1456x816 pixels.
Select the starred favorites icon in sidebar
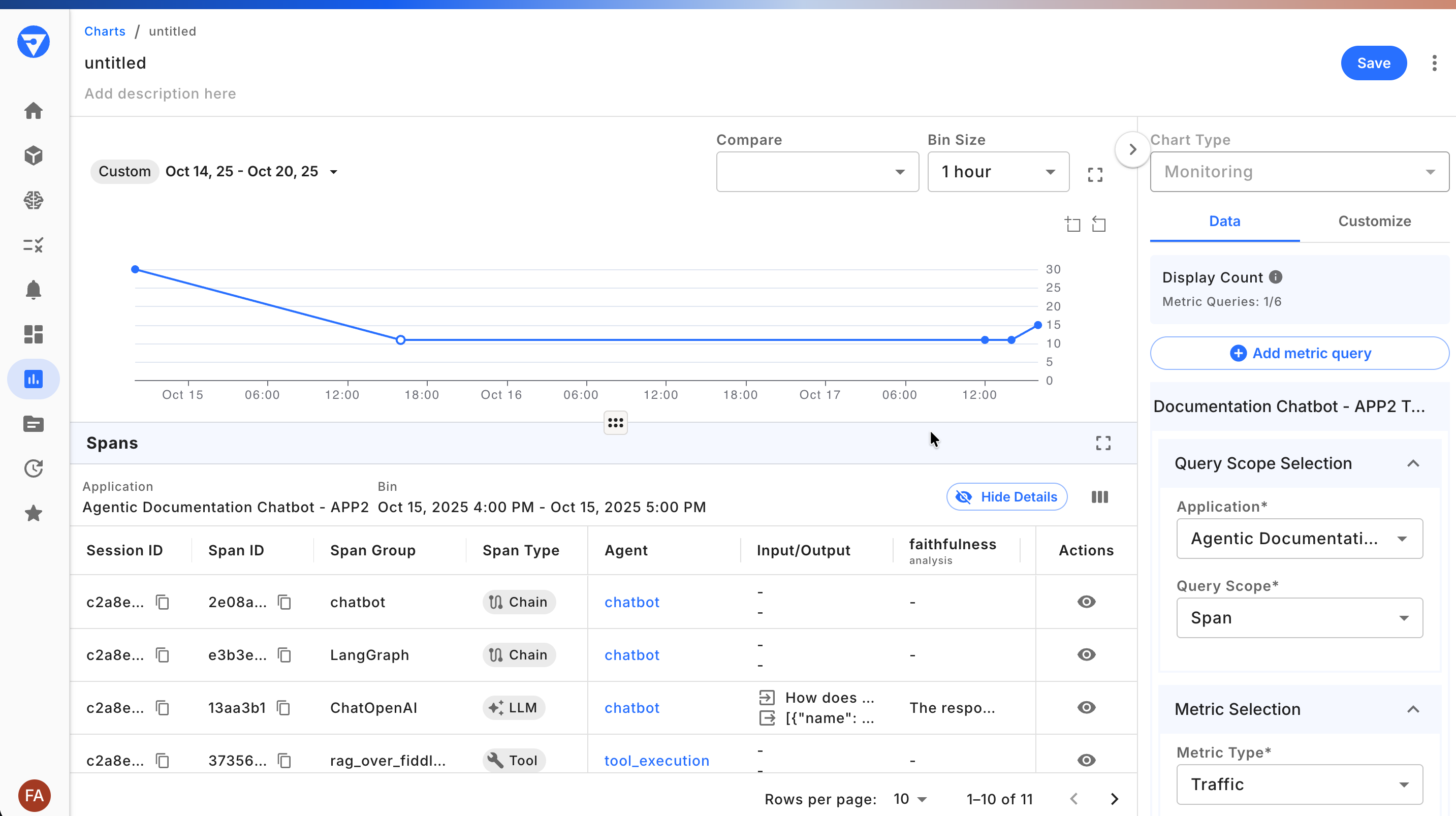click(x=34, y=513)
